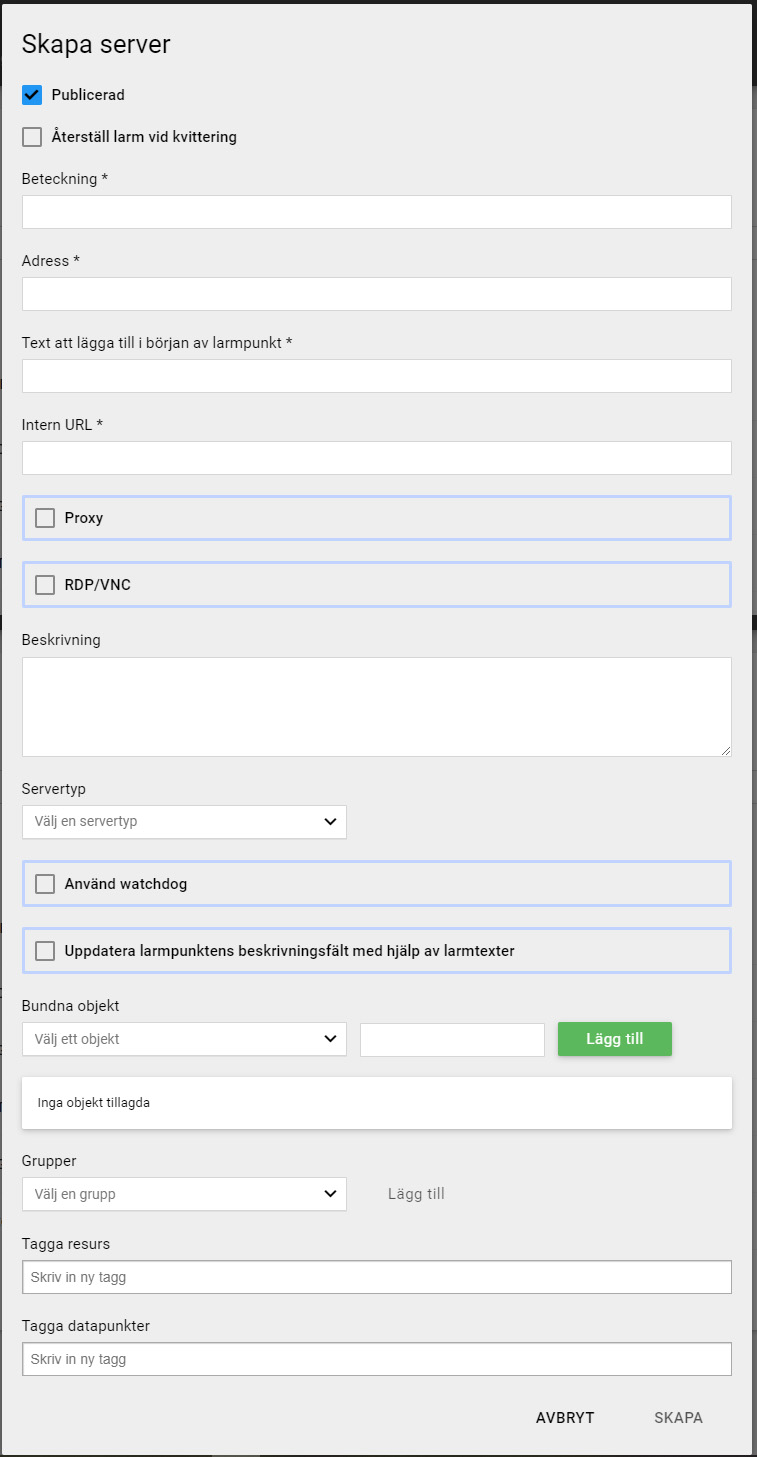Enable the RDP/VNC checkbox
757x1457 pixels.
point(45,585)
